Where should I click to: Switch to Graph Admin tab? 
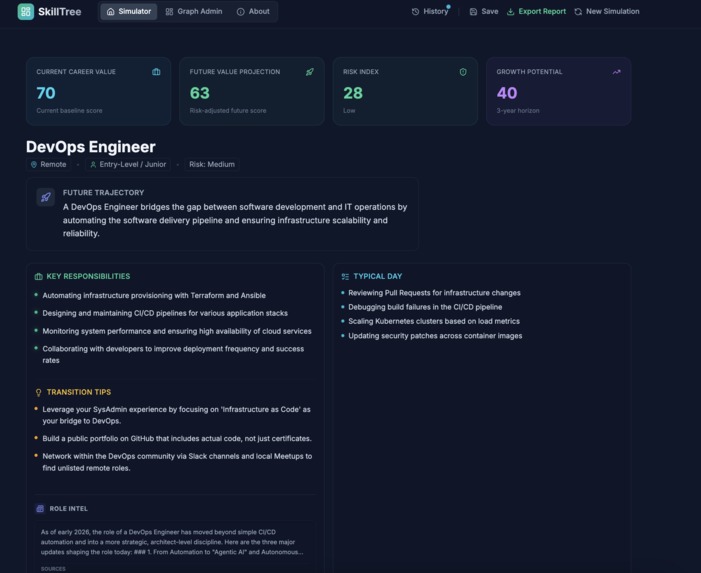tap(194, 12)
